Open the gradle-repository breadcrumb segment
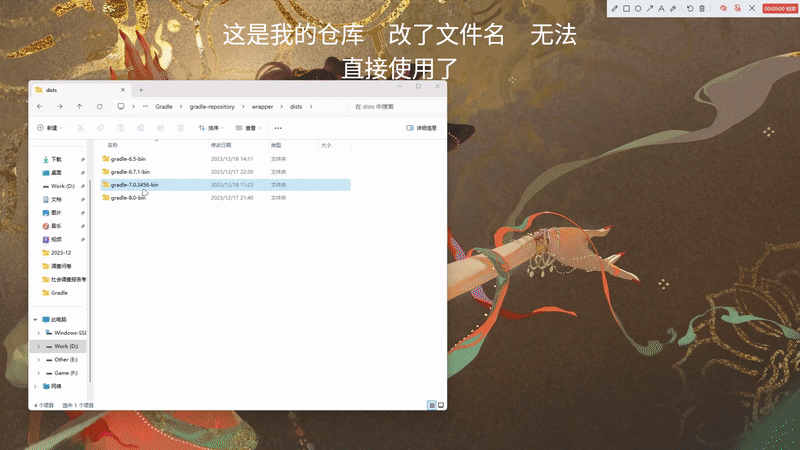 (212, 107)
